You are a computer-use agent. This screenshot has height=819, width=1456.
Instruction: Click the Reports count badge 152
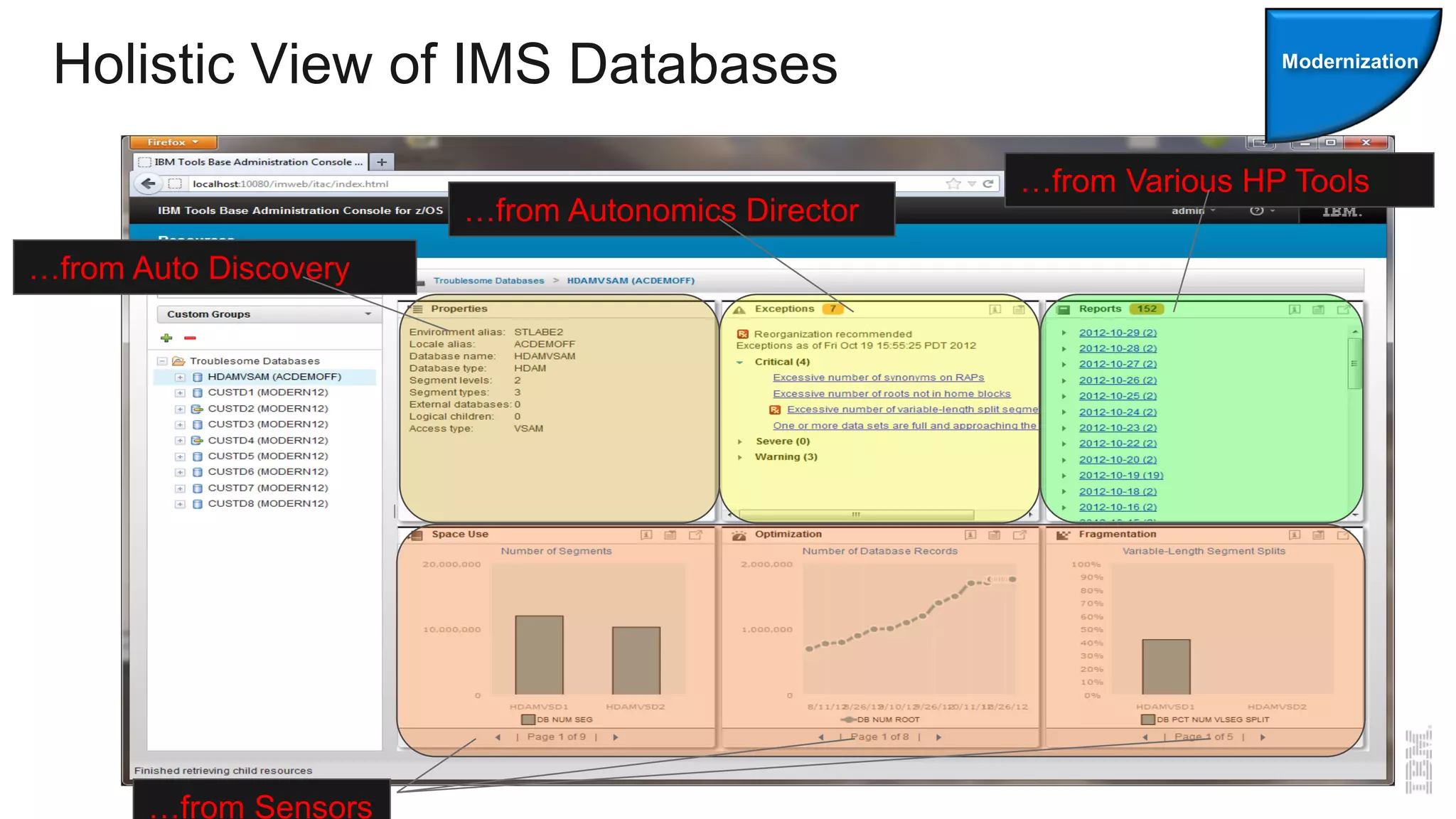point(1146,309)
